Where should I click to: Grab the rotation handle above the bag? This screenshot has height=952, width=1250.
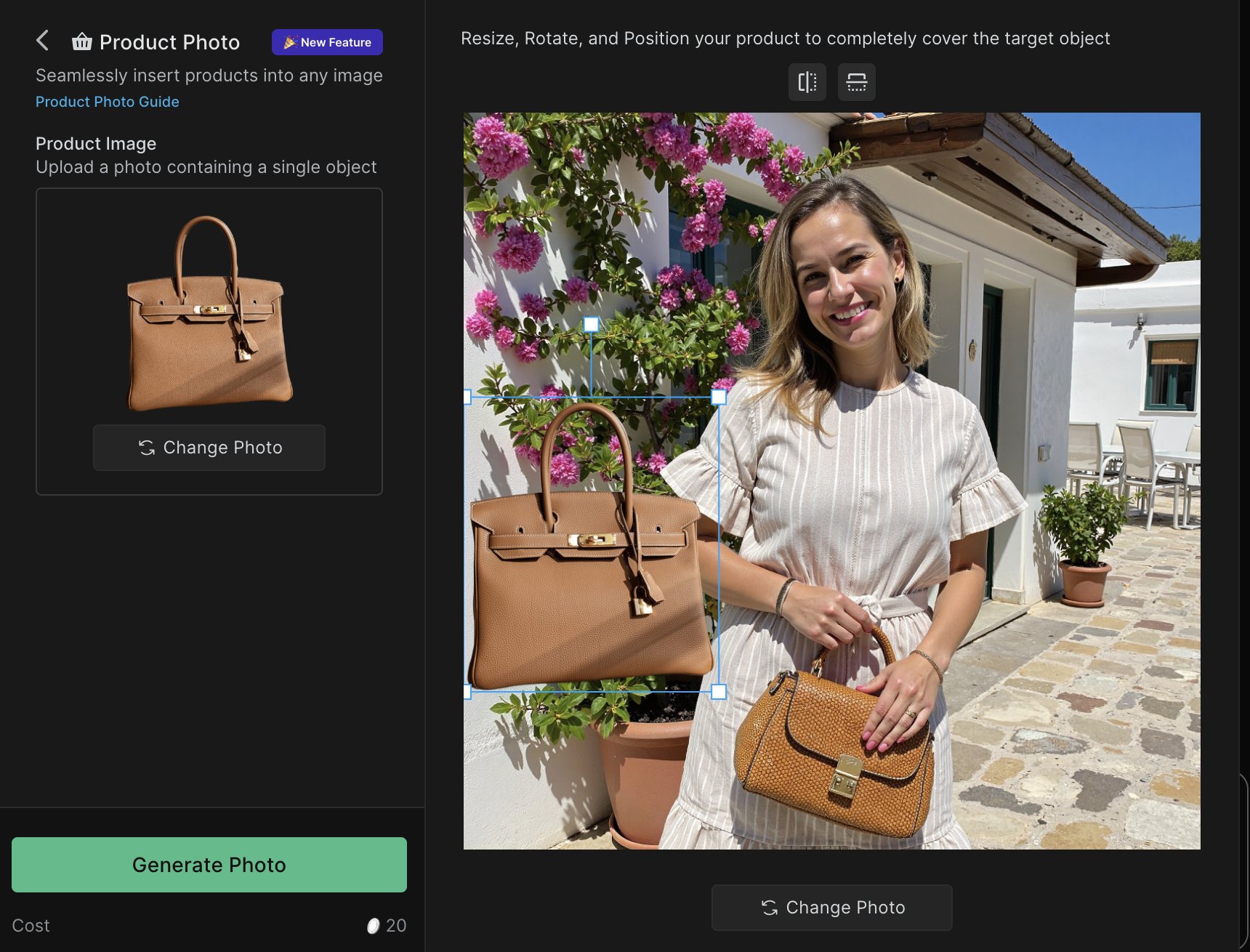coord(592,324)
